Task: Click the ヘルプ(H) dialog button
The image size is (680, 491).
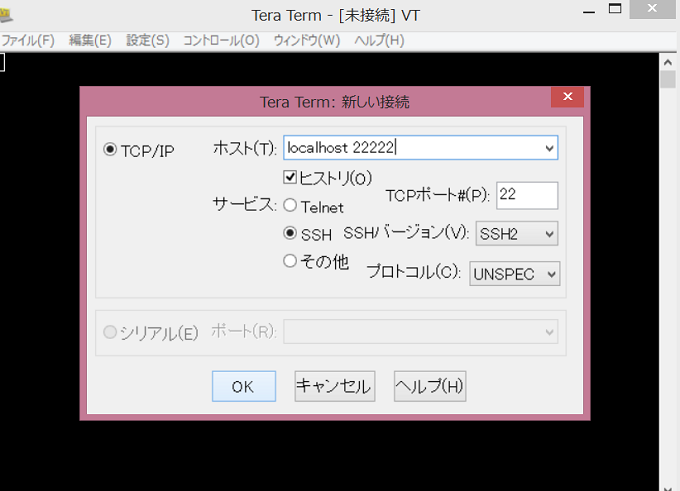Action: coord(430,386)
